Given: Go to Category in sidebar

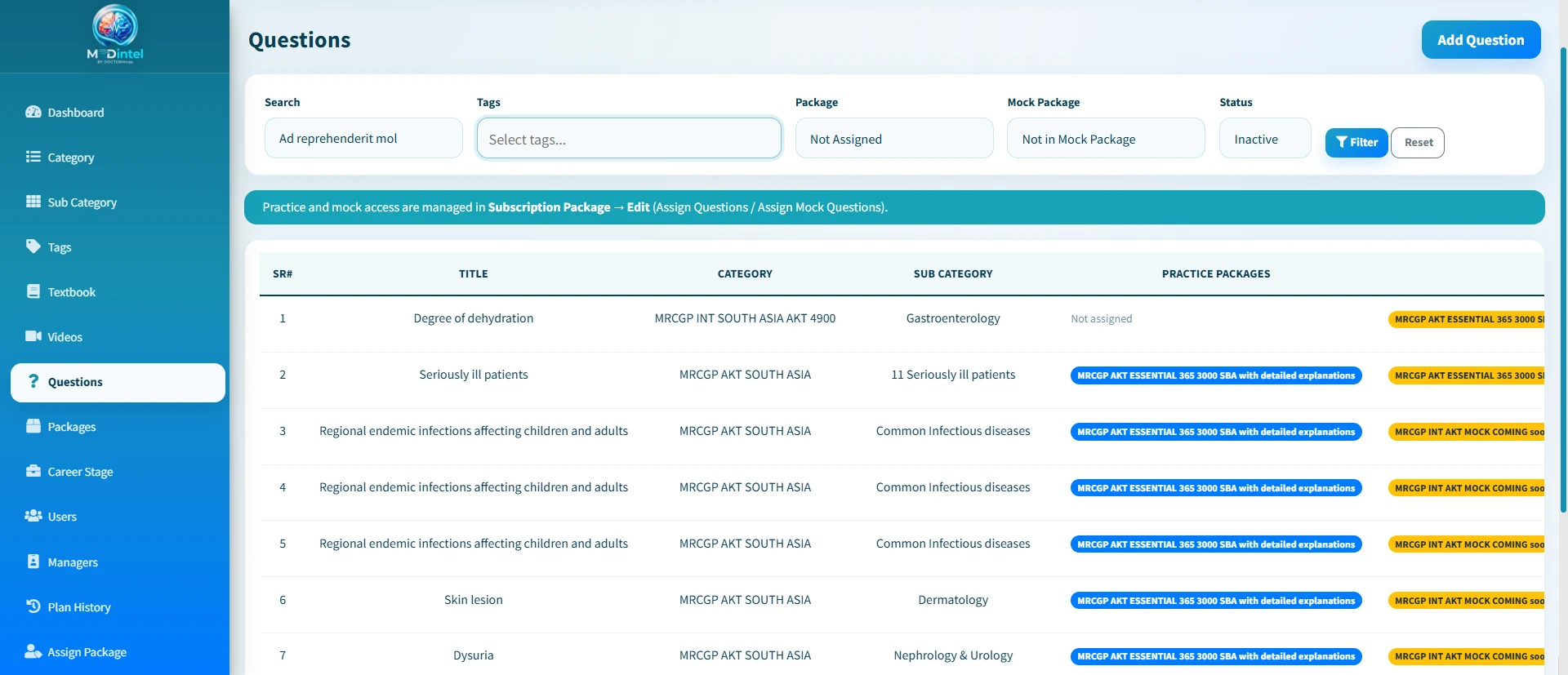Looking at the screenshot, I should [118, 158].
